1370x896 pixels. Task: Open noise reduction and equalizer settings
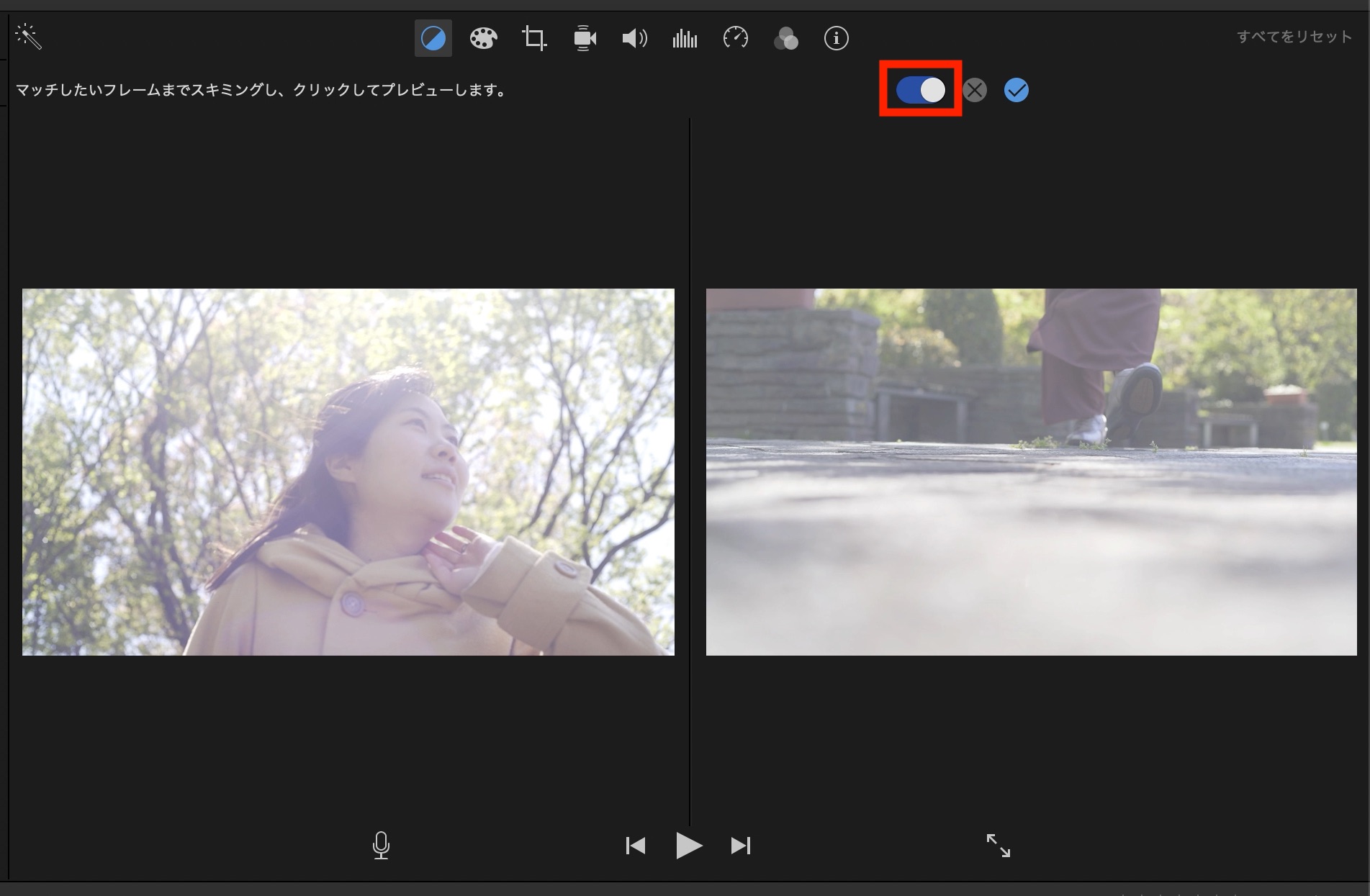click(x=685, y=38)
